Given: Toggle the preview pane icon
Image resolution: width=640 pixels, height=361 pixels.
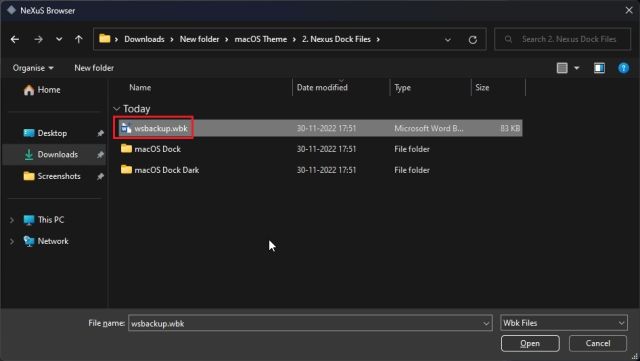Looking at the screenshot, I should 599,68.
